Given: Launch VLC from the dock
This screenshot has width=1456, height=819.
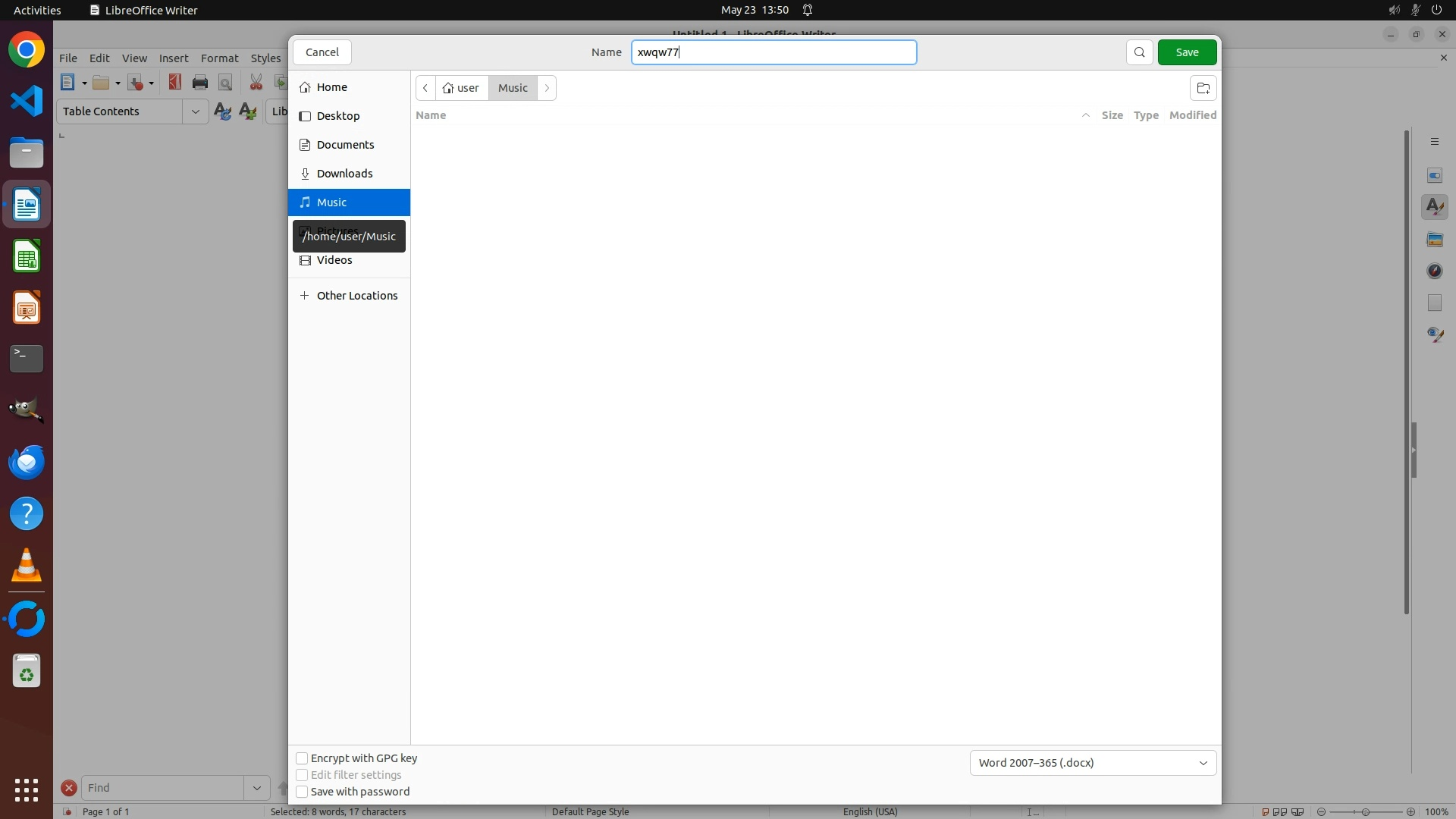Looking at the screenshot, I should tap(27, 566).
